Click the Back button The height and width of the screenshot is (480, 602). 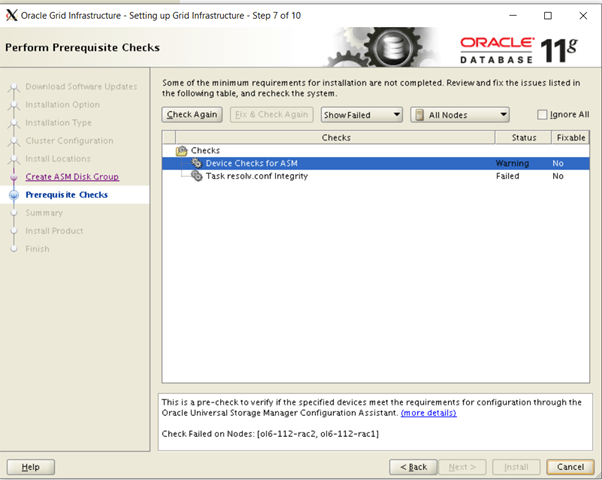tap(413, 467)
